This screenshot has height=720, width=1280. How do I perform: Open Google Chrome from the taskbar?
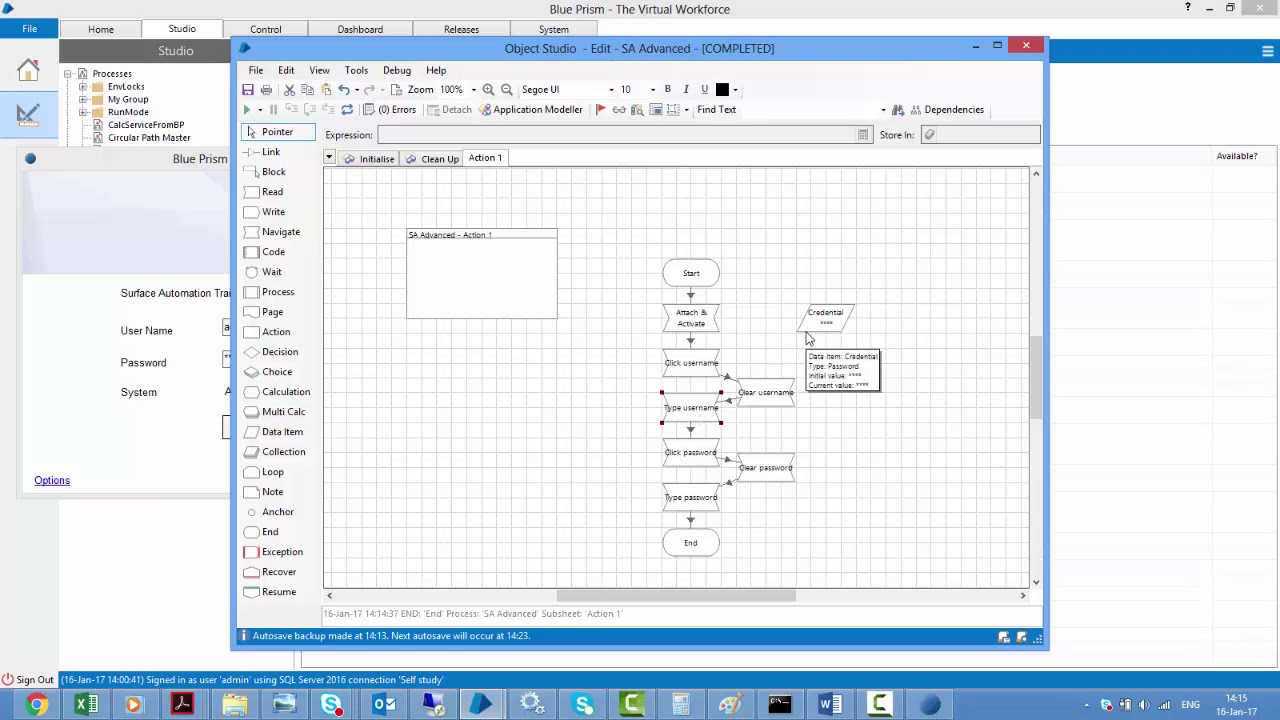pos(36,705)
